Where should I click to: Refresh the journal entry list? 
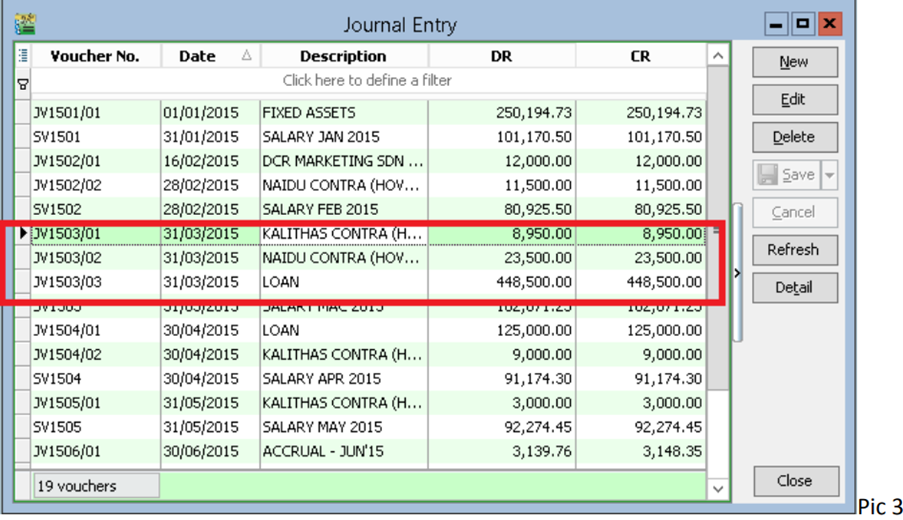click(x=794, y=250)
